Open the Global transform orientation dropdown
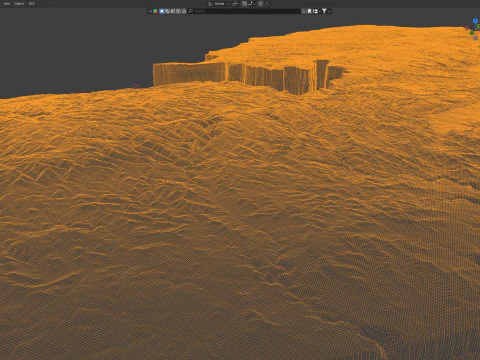 219,4
